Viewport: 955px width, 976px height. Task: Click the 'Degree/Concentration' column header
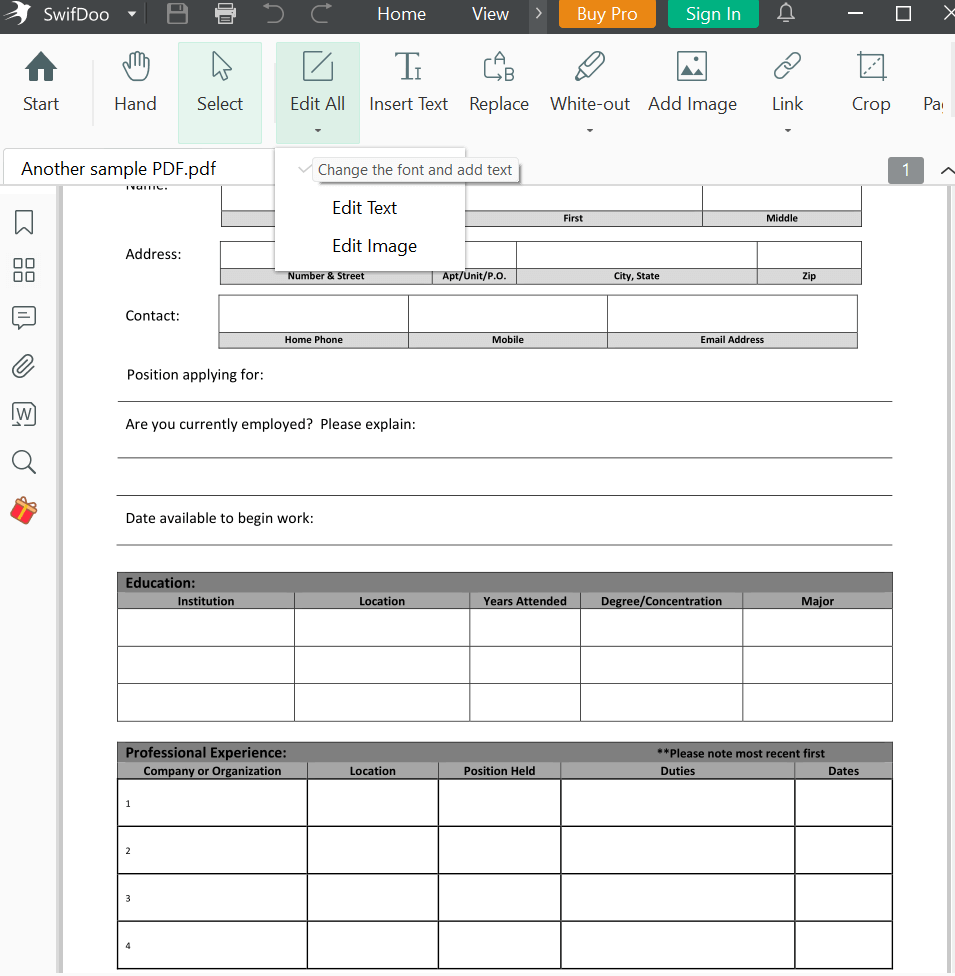coord(661,601)
